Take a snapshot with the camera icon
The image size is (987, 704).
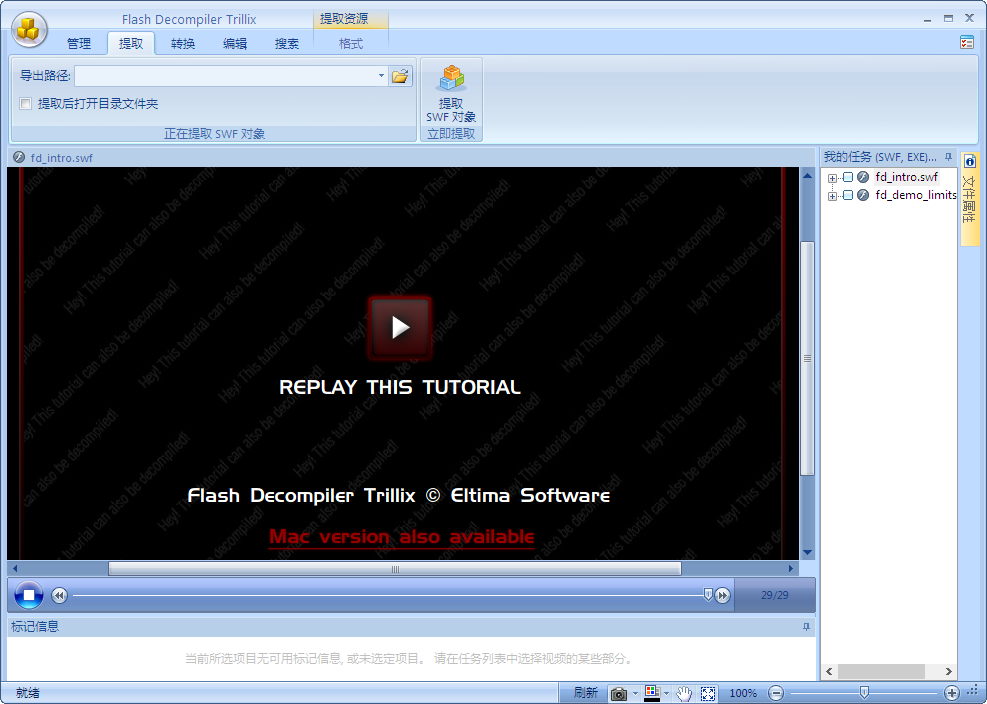619,694
